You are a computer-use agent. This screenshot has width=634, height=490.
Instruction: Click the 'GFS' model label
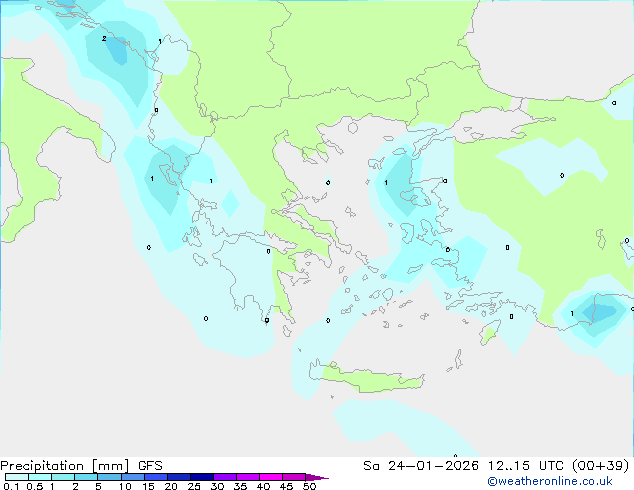pos(150,466)
